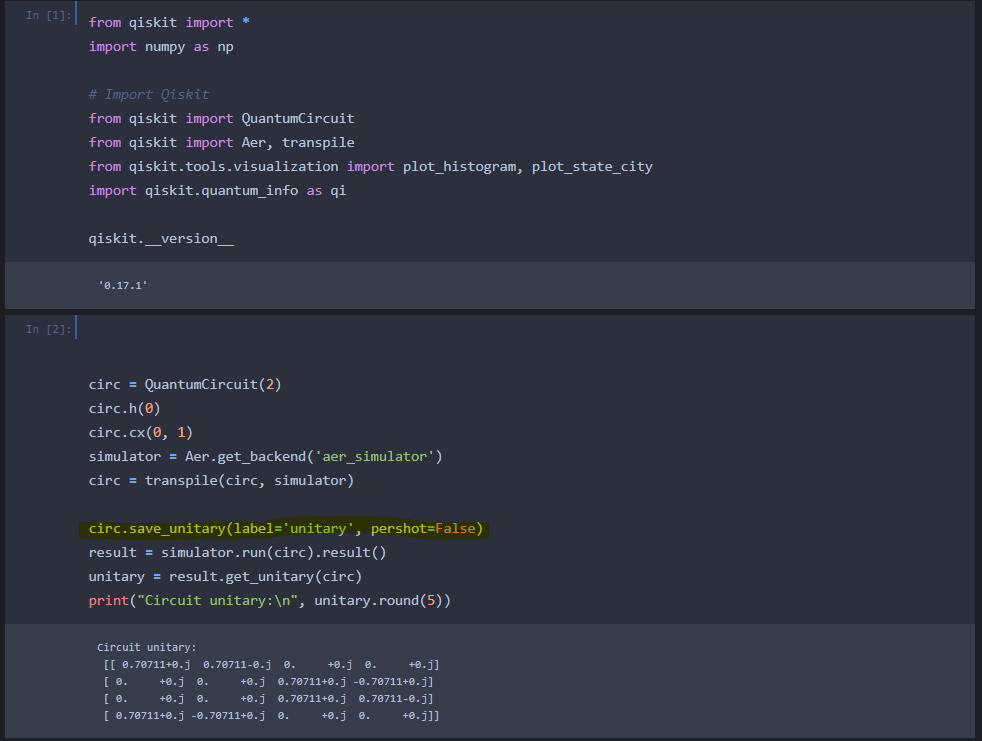
Task: Click 'from qiskit import Aer, transpile' line
Action: coord(221,143)
